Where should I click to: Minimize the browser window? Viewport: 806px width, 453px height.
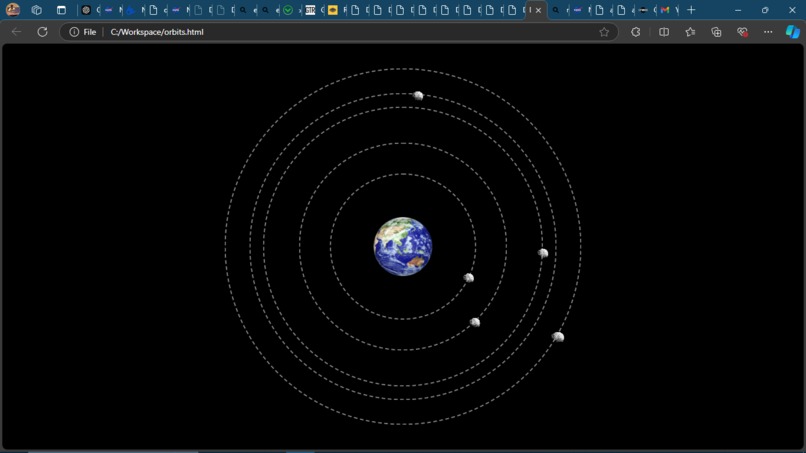click(738, 10)
